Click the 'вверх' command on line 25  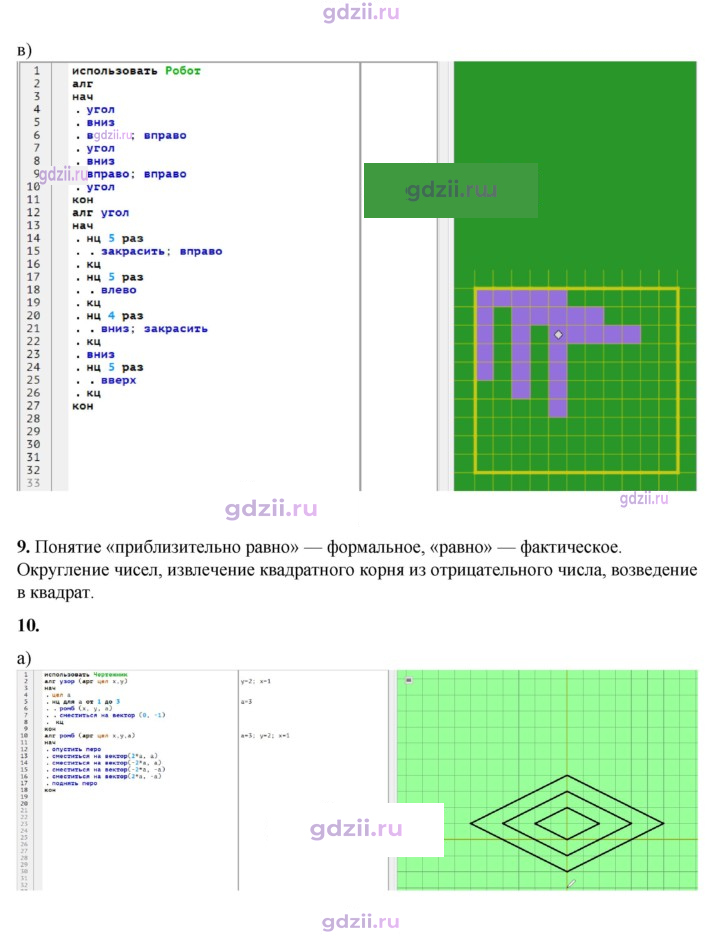[x=119, y=380]
